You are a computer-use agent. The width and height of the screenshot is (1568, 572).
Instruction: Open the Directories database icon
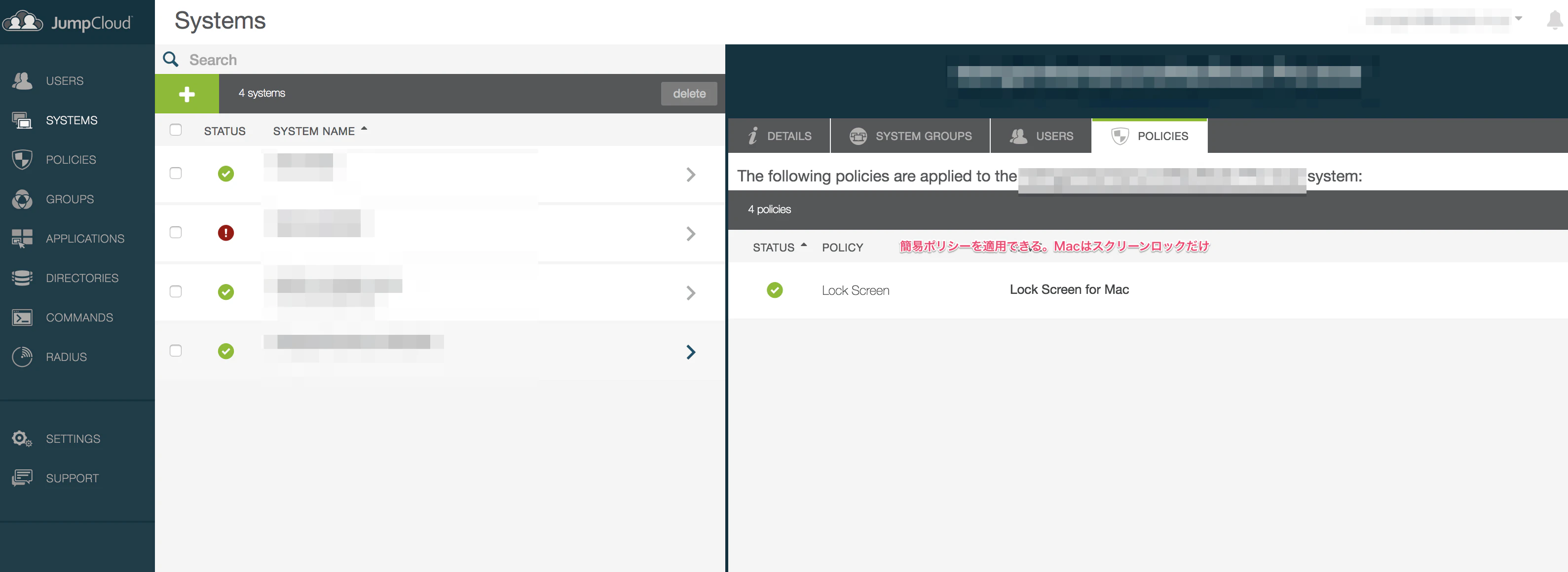pyautogui.click(x=23, y=278)
